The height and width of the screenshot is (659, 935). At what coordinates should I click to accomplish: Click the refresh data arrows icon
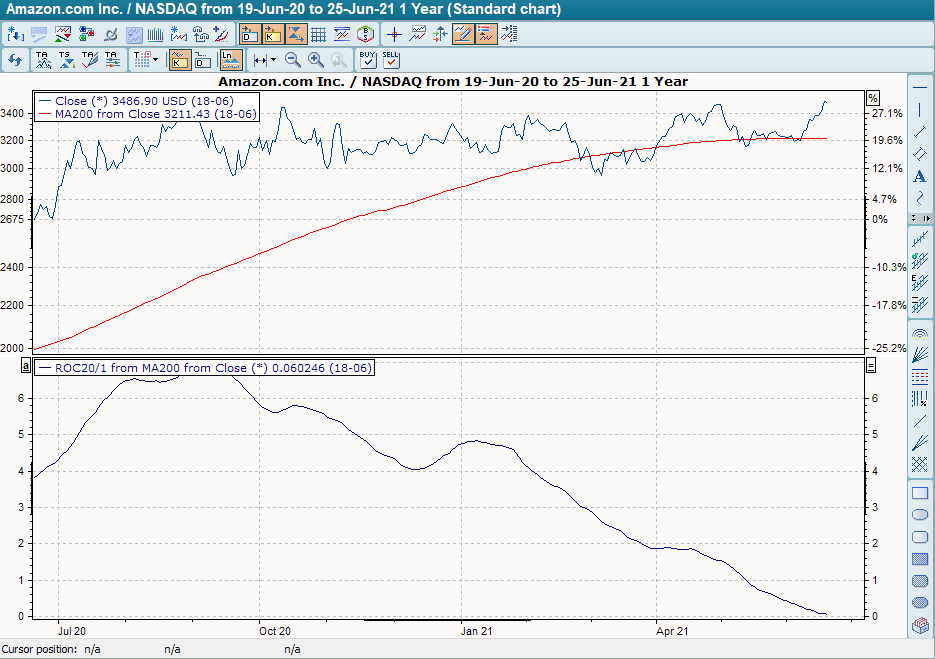click(15, 60)
